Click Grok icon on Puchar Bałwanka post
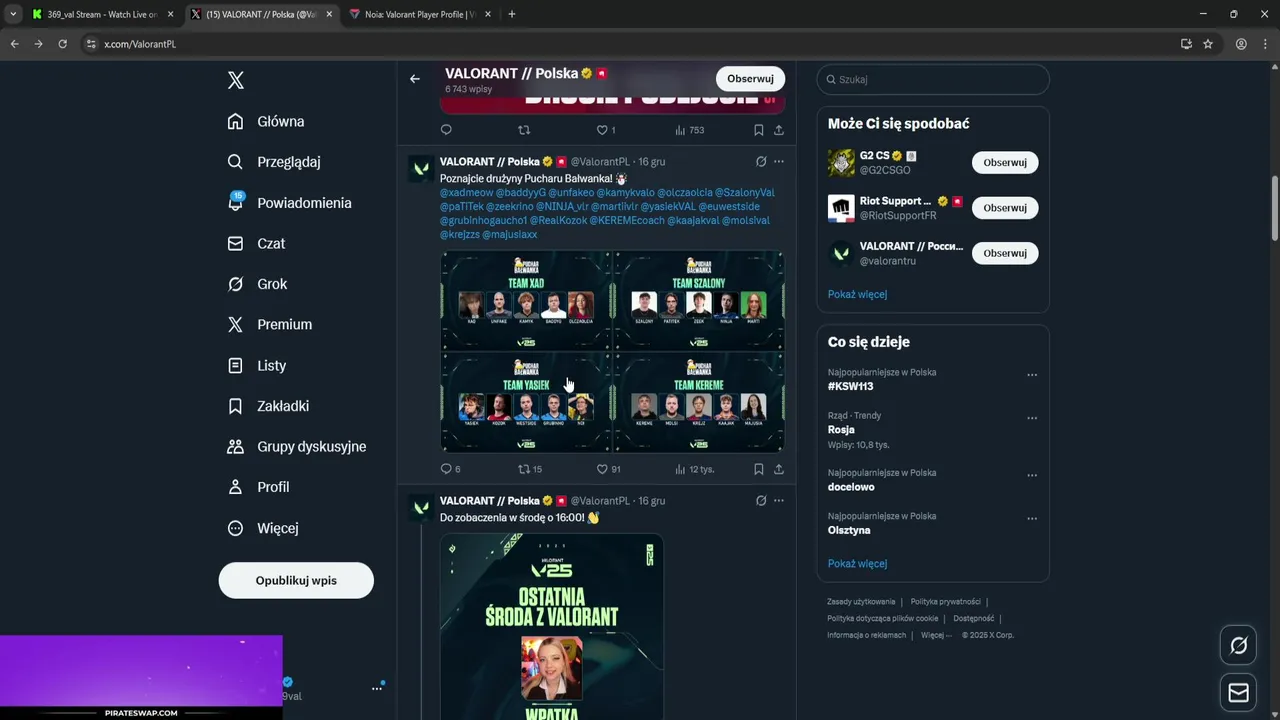The height and width of the screenshot is (720, 1280). pyautogui.click(x=761, y=162)
